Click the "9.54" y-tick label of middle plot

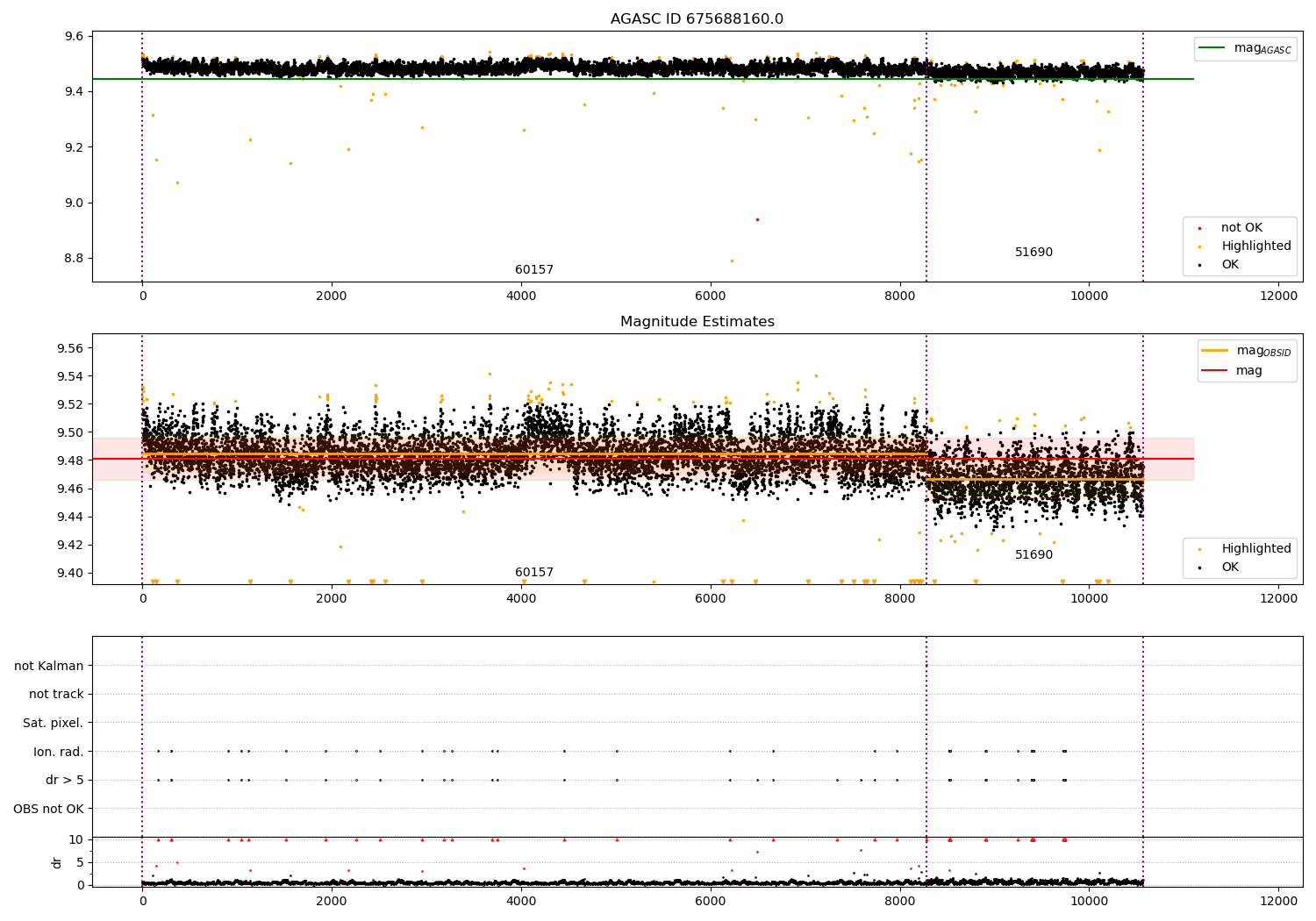(71, 377)
